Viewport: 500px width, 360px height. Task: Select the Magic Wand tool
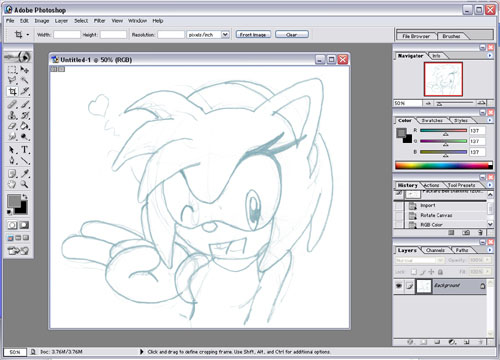pos(25,80)
